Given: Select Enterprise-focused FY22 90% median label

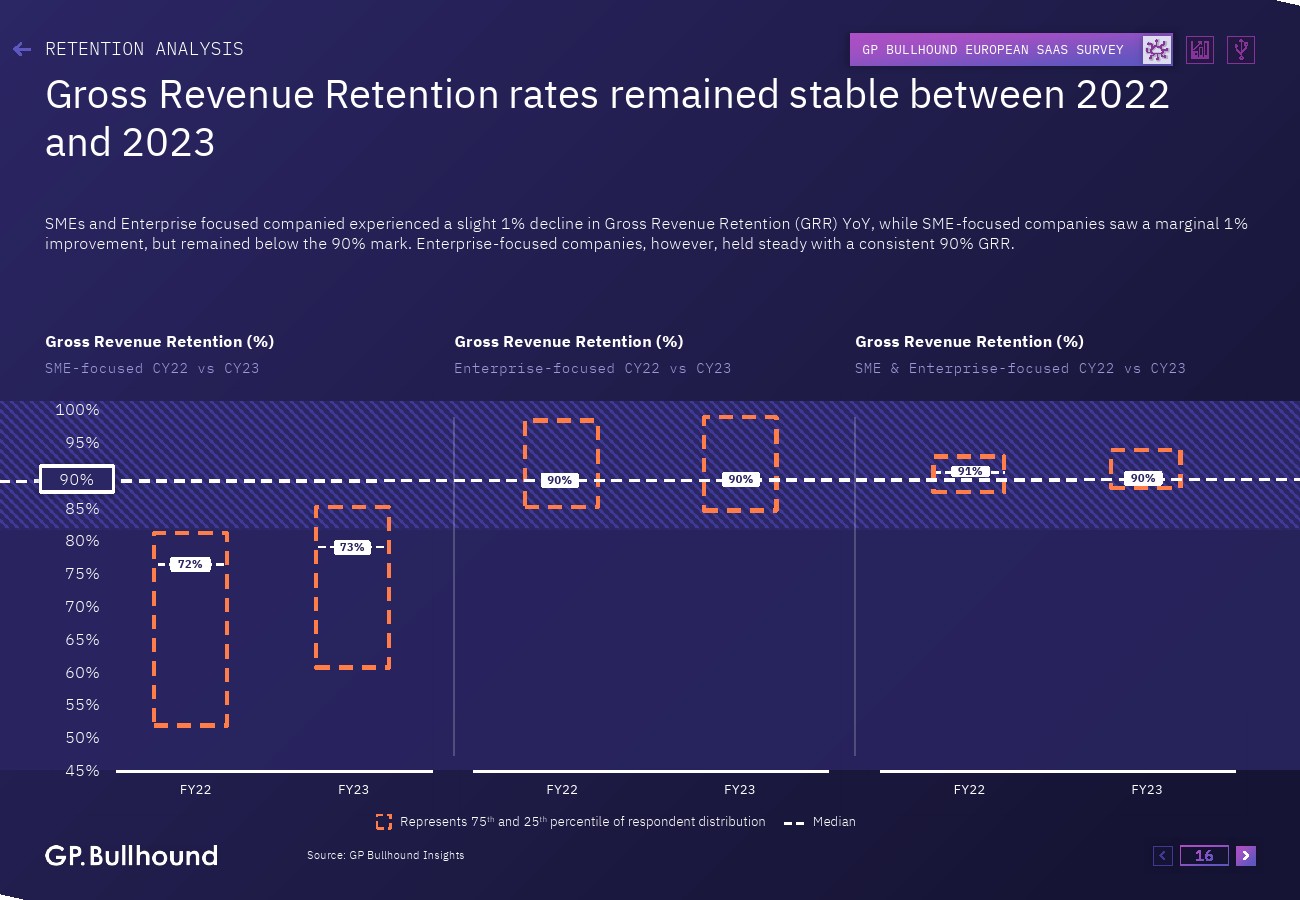Looking at the screenshot, I should tap(560, 480).
